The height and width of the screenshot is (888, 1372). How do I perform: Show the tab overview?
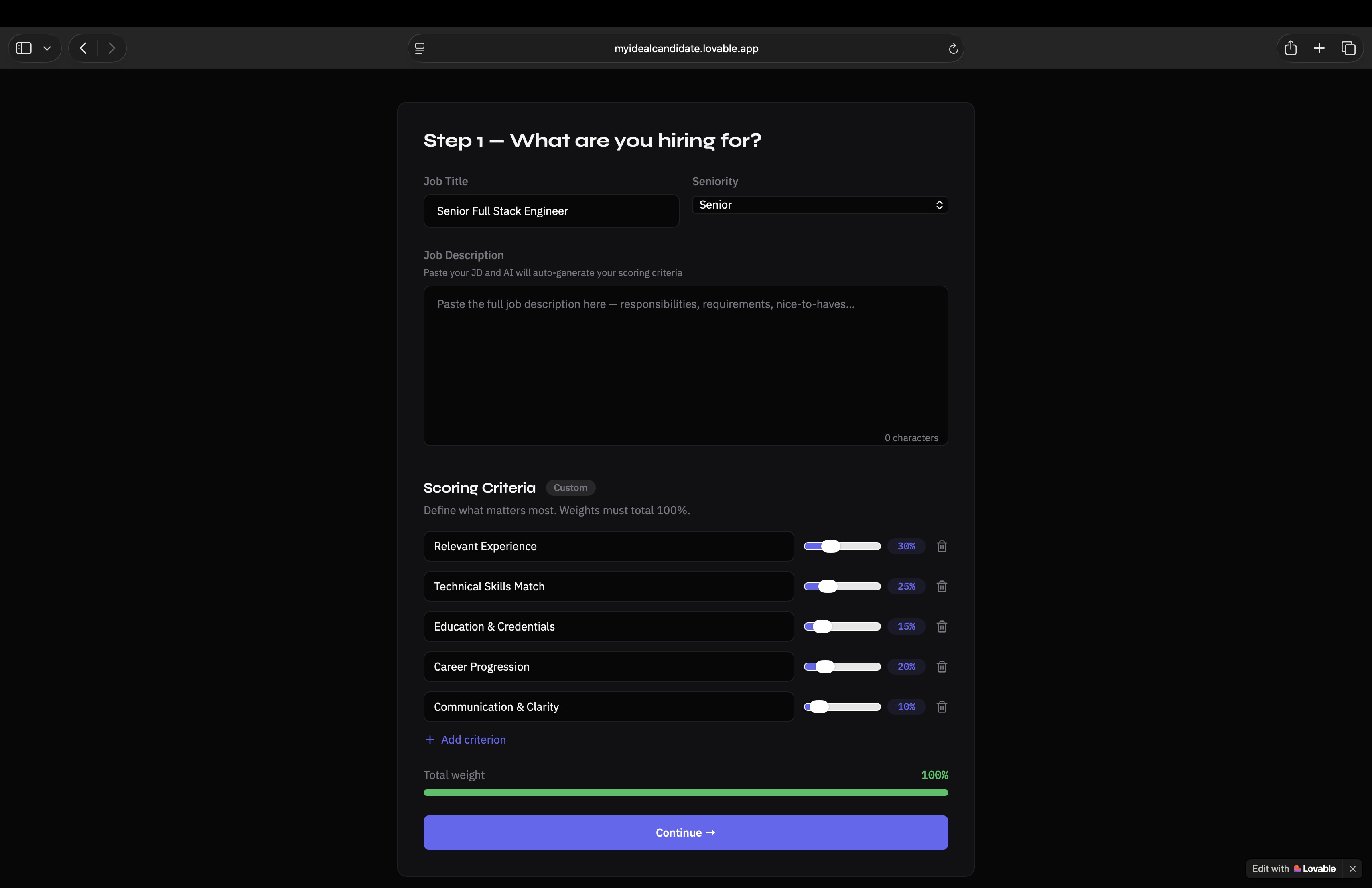coord(1348,49)
